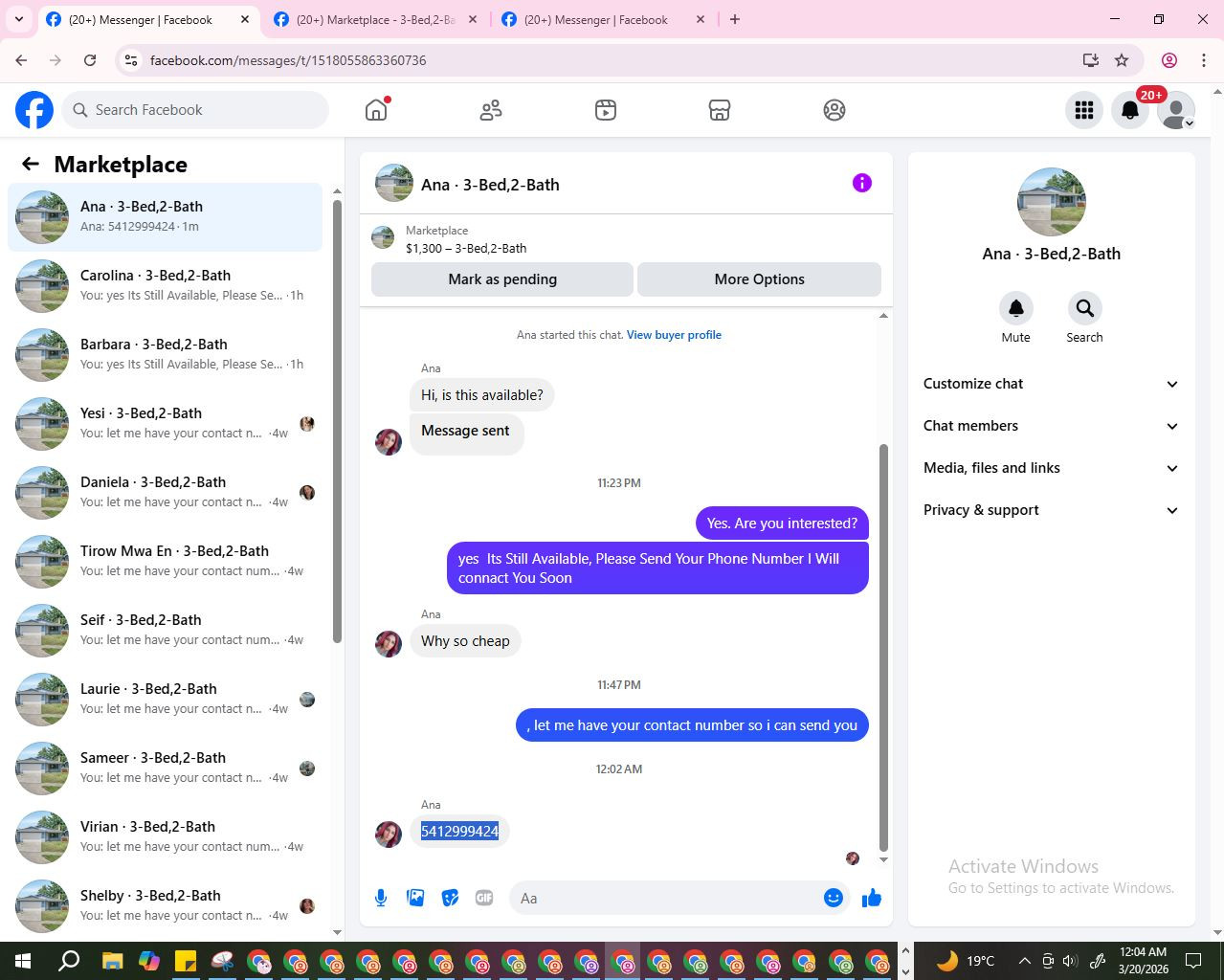This screenshot has height=980, width=1224.
Task: Expand Media, files and links section
Action: coord(1051,468)
